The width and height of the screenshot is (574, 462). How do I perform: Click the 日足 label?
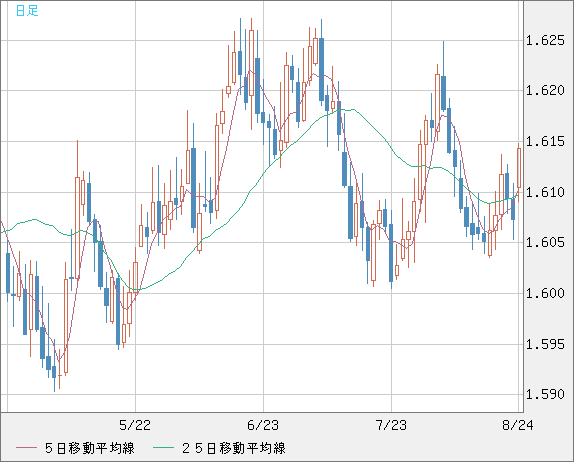27,11
